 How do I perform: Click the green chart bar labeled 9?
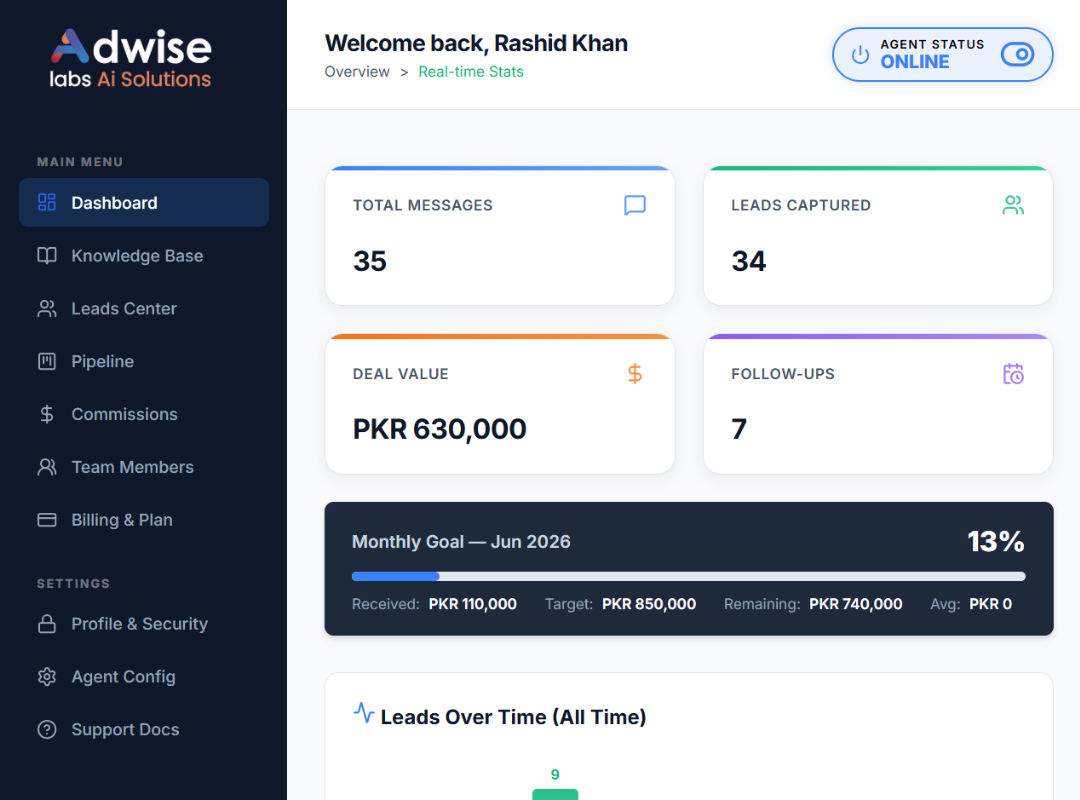[555, 794]
